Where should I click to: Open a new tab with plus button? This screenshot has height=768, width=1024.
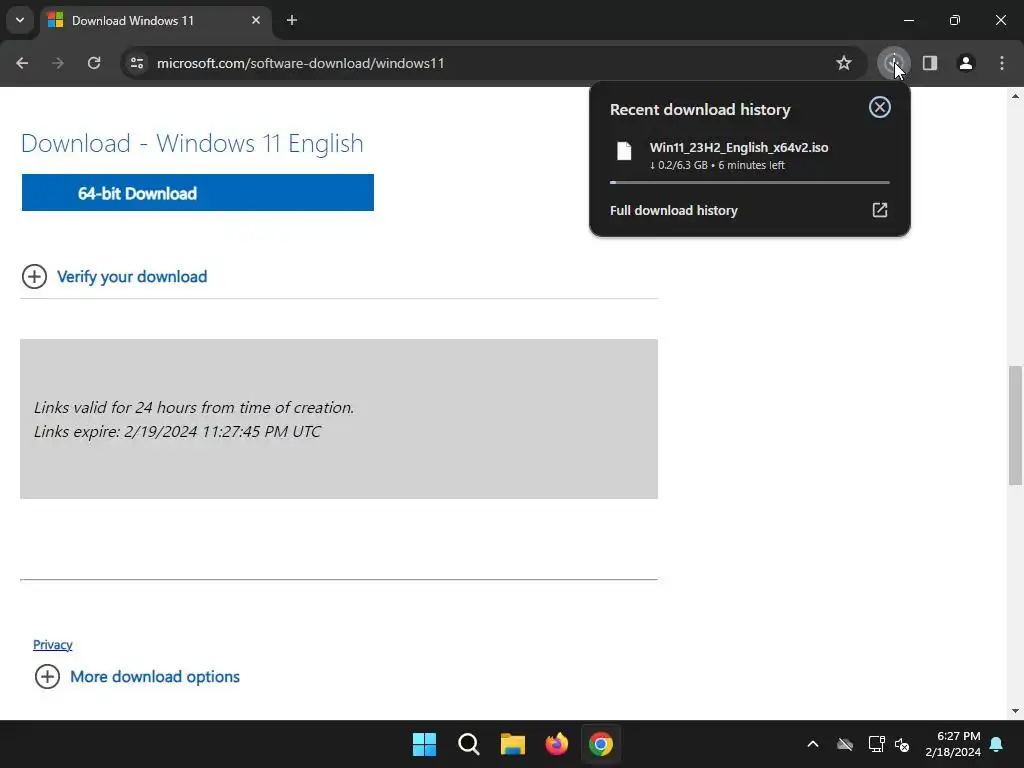pos(292,20)
